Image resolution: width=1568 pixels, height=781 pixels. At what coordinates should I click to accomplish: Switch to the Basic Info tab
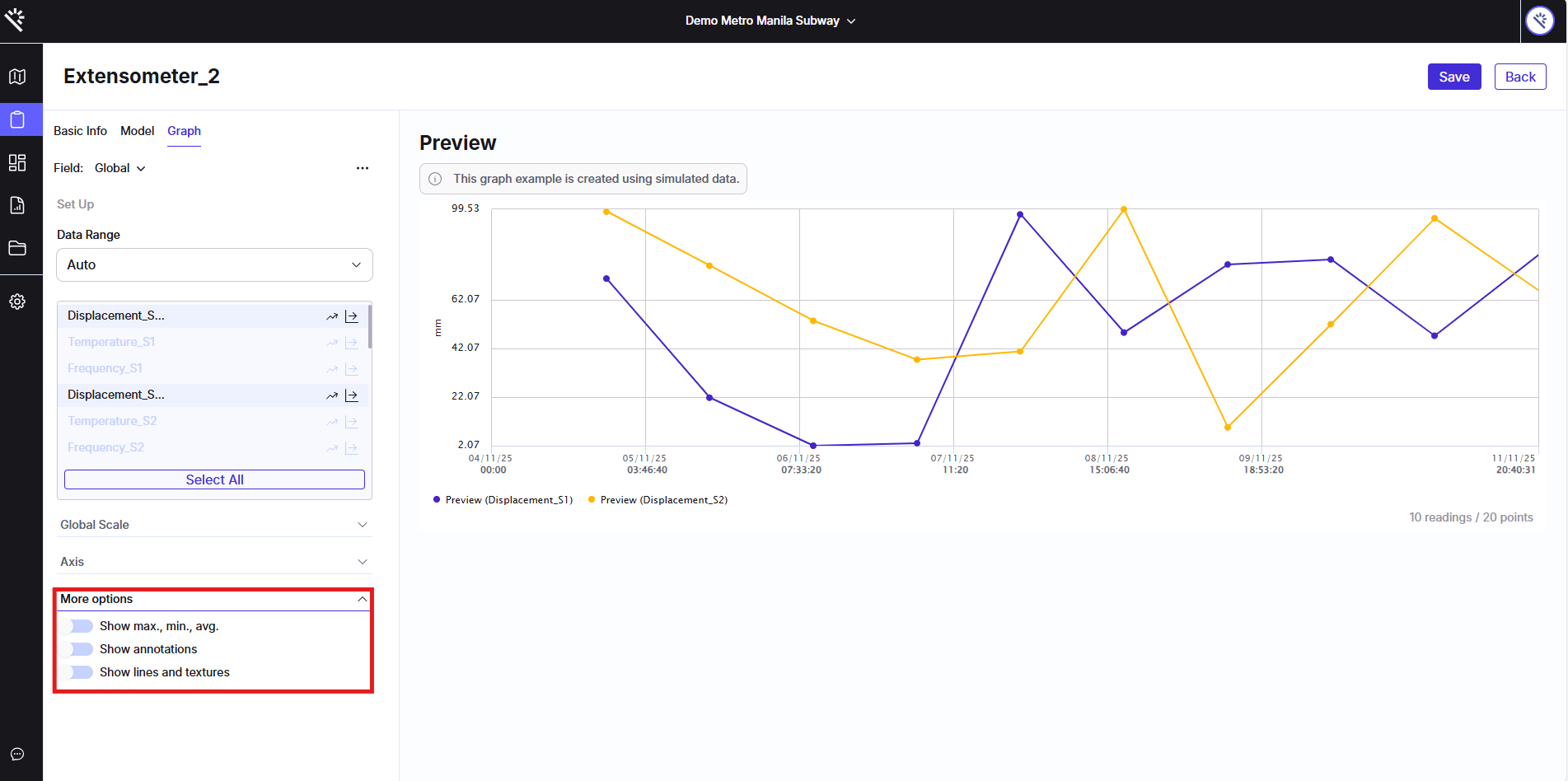click(x=80, y=131)
